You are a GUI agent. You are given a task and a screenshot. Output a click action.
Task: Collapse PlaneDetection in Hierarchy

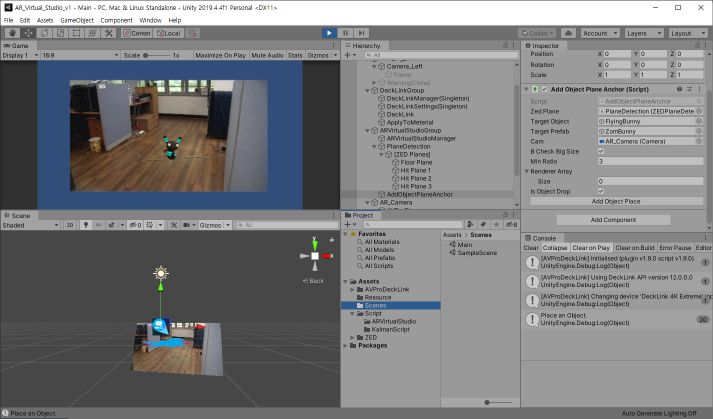tap(374, 146)
